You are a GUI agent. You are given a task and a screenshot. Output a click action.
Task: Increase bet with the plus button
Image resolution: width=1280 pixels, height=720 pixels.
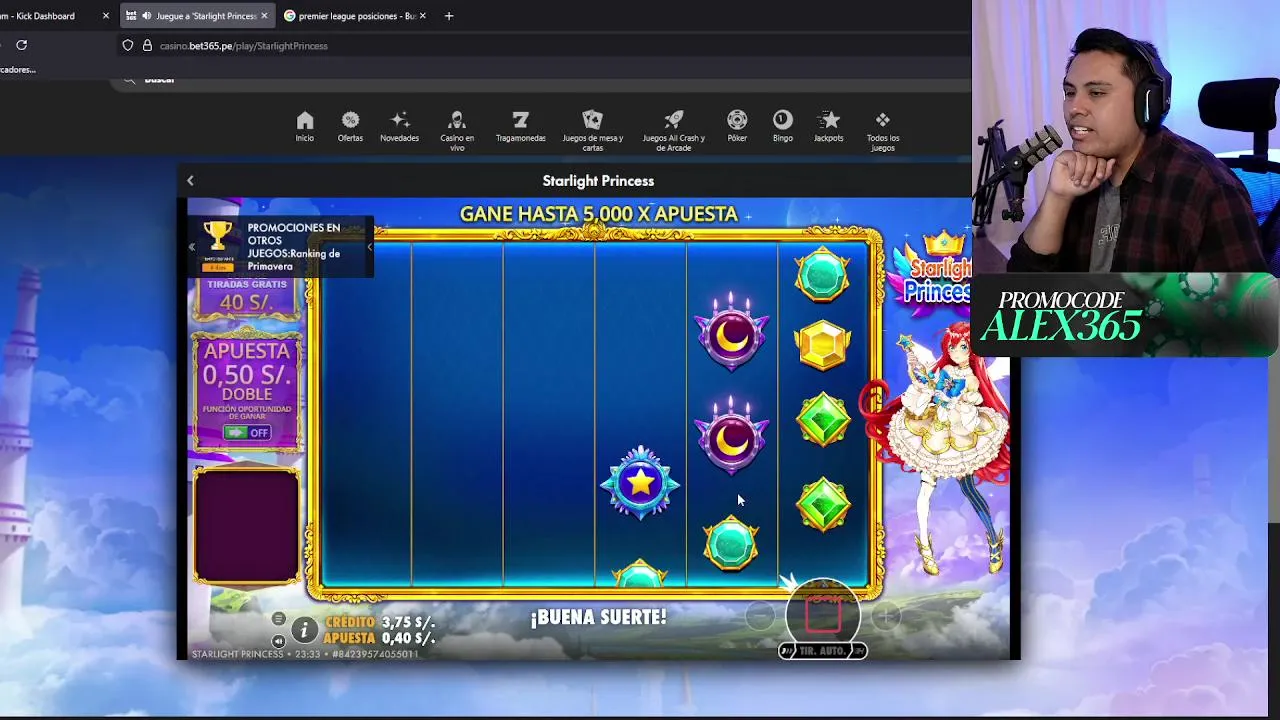tap(885, 617)
